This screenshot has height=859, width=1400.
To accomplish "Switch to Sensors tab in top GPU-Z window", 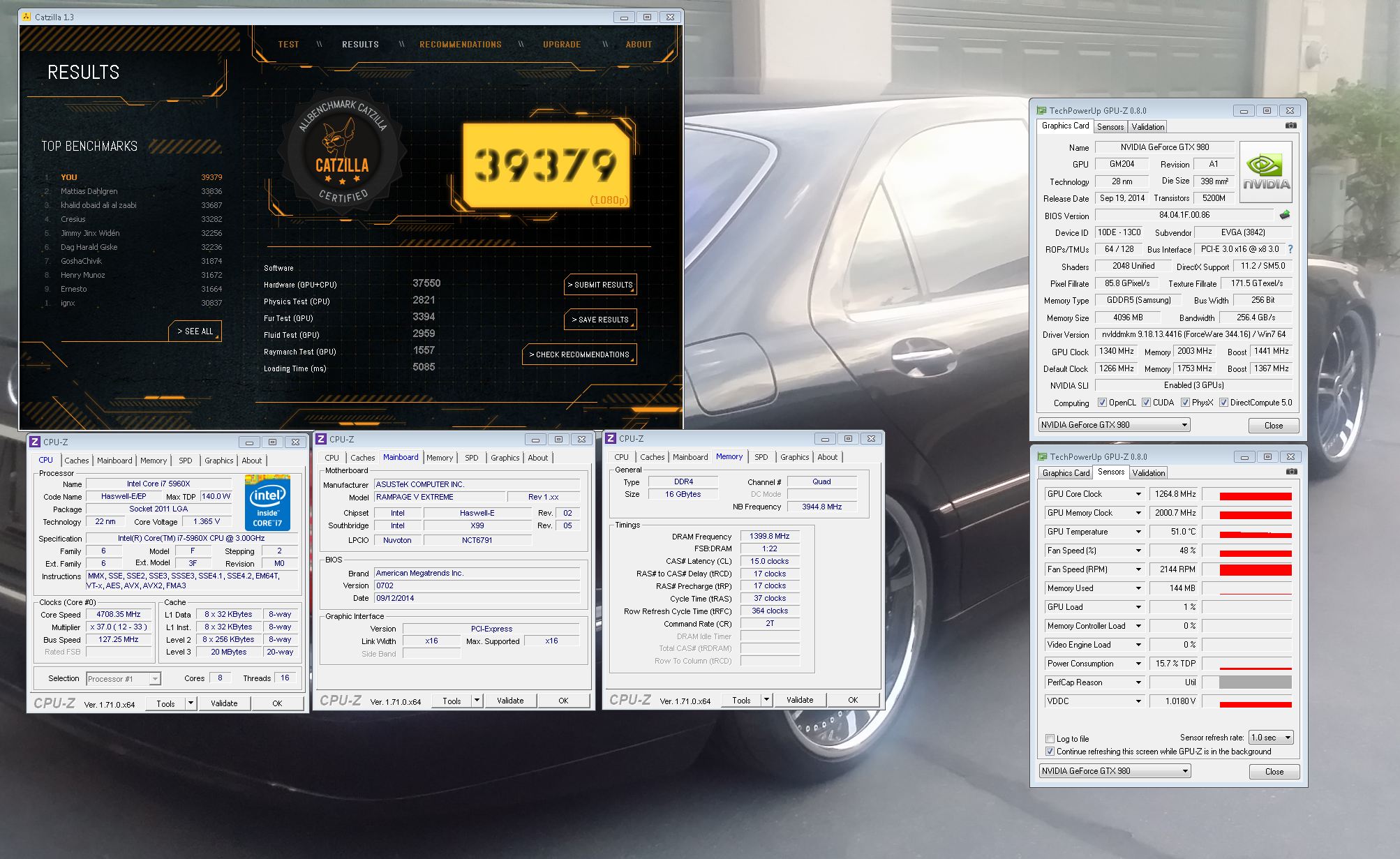I will (1110, 126).
